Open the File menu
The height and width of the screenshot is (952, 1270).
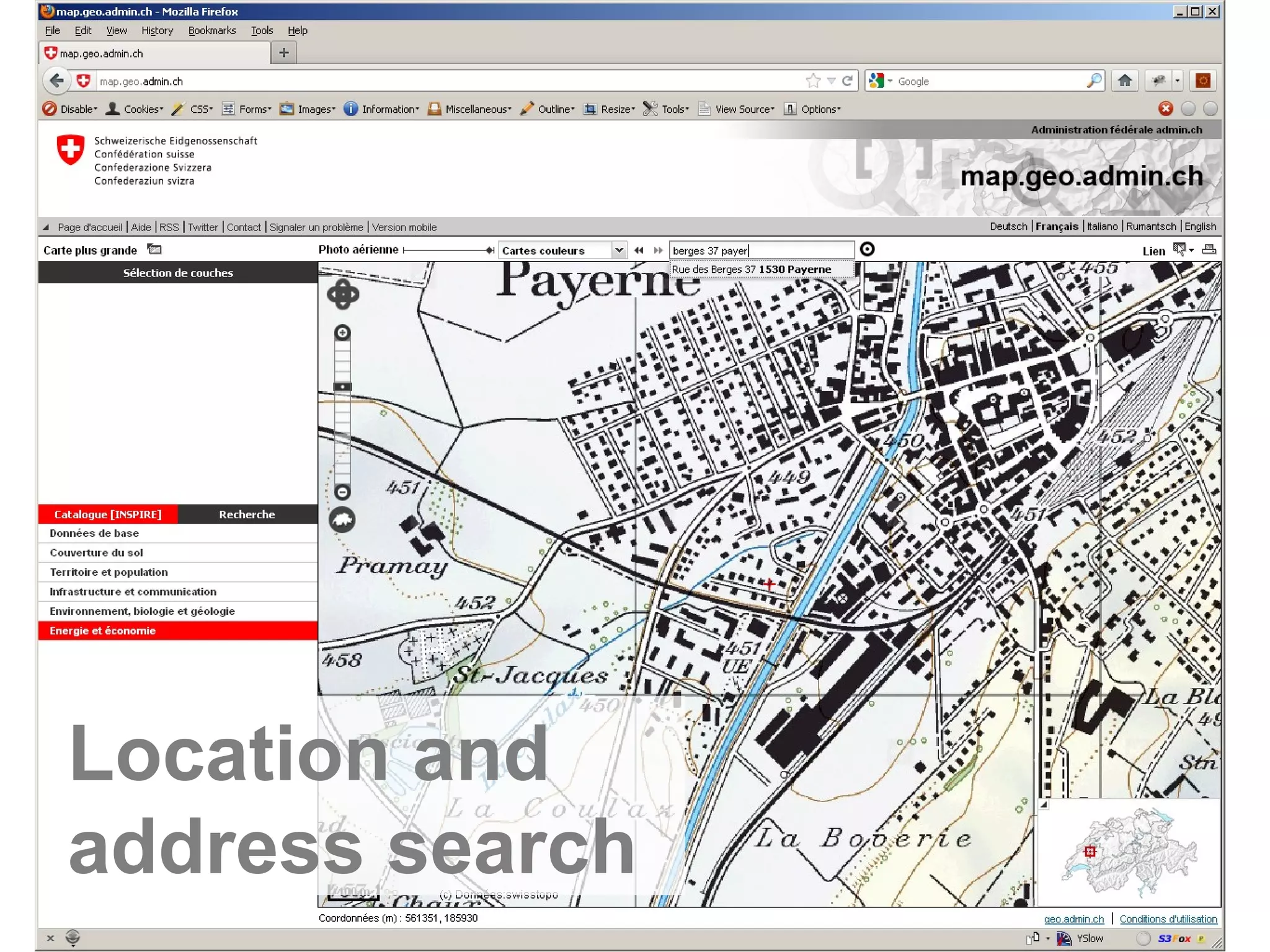tap(53, 30)
